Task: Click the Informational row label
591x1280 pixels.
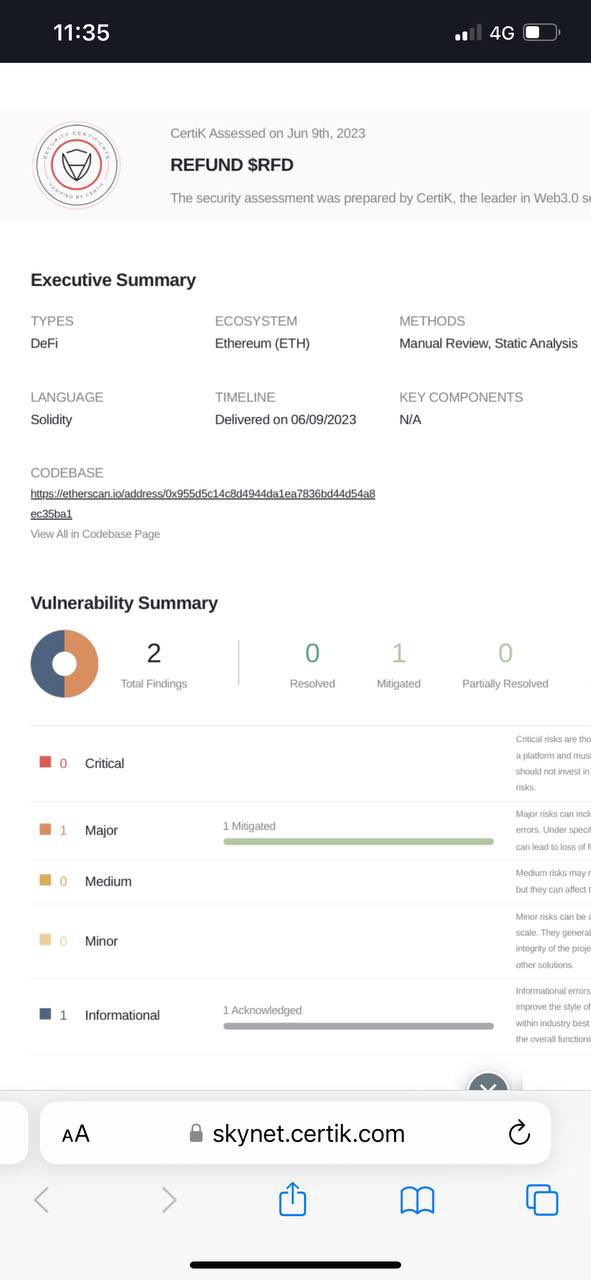Action: (x=122, y=1015)
